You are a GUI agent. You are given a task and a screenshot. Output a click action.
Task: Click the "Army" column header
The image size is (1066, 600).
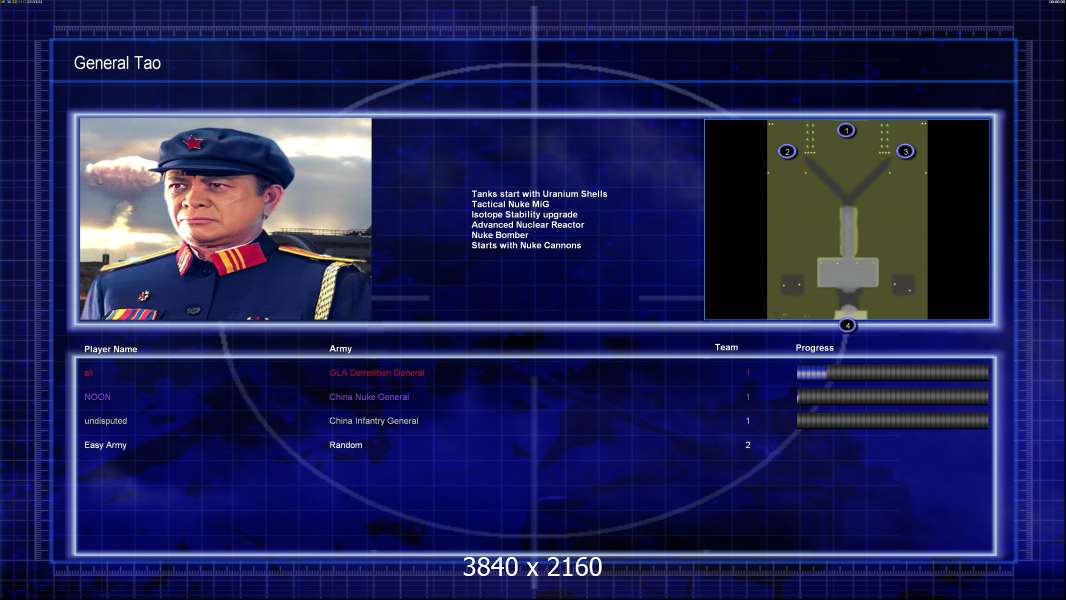pyautogui.click(x=341, y=349)
